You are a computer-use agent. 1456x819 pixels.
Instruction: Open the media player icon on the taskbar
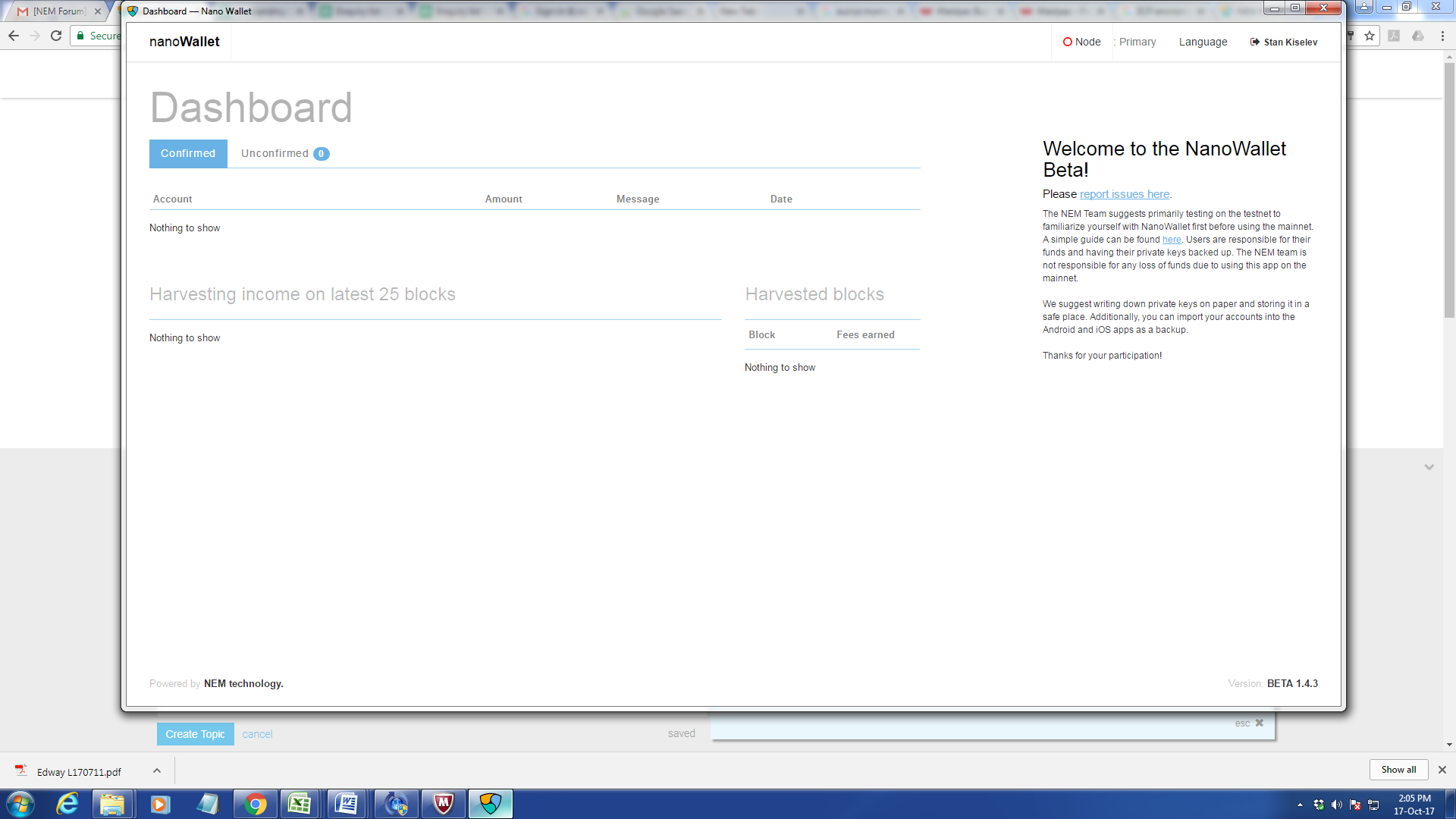(160, 804)
